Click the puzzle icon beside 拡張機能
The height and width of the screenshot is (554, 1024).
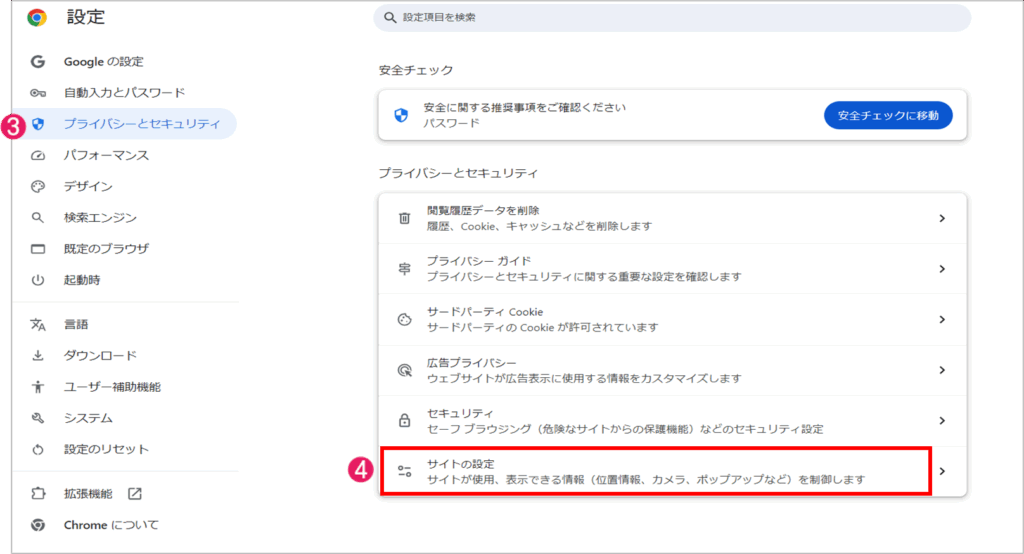[39, 494]
